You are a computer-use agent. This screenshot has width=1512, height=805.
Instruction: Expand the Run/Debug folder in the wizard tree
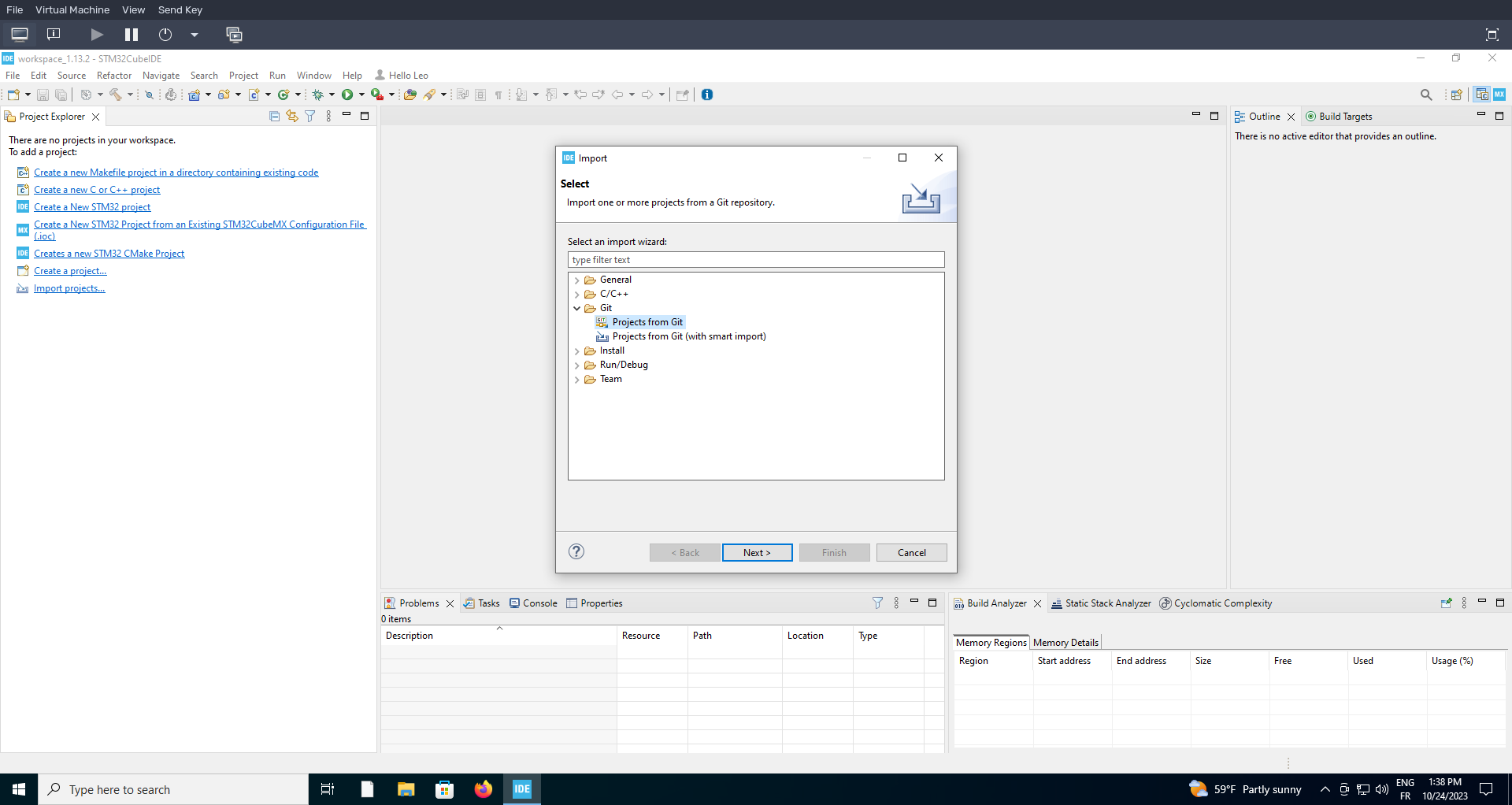click(x=577, y=365)
